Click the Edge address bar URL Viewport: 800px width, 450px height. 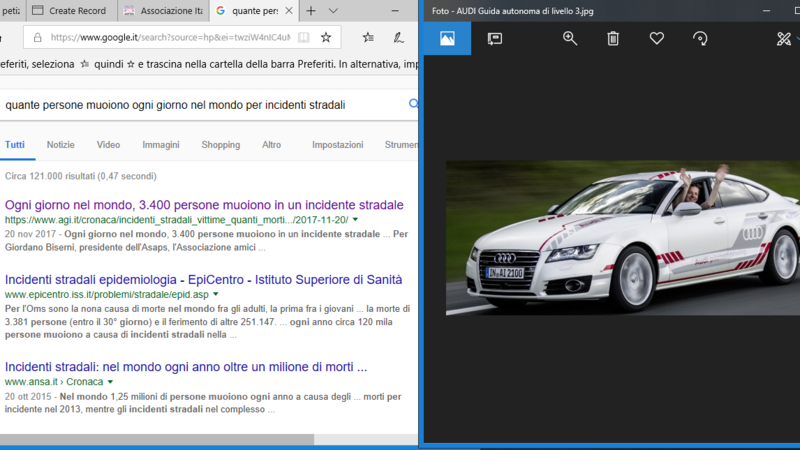170,37
